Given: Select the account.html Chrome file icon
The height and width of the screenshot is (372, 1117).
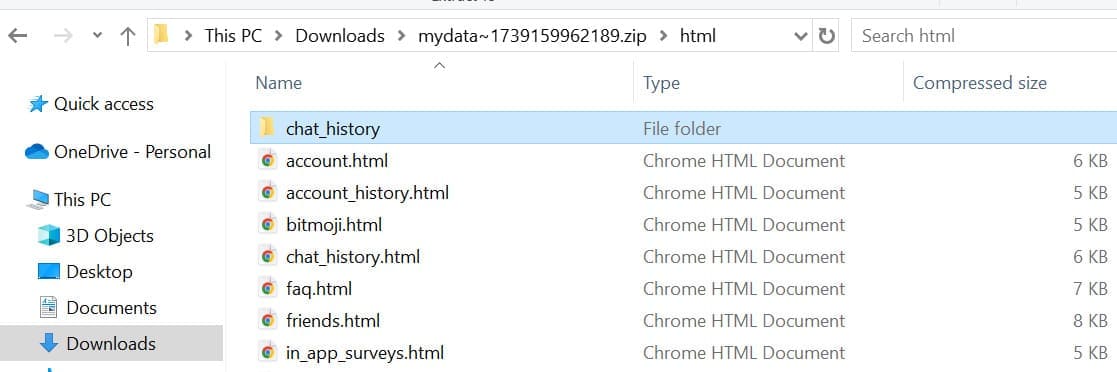Looking at the screenshot, I should pyautogui.click(x=268, y=160).
